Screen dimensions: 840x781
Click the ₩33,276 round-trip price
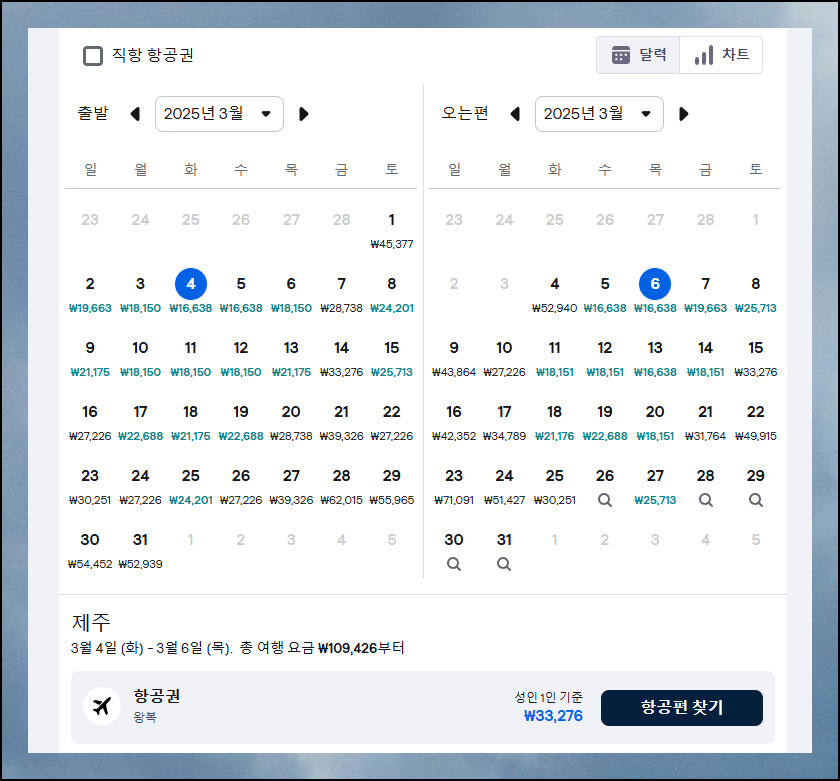click(553, 716)
